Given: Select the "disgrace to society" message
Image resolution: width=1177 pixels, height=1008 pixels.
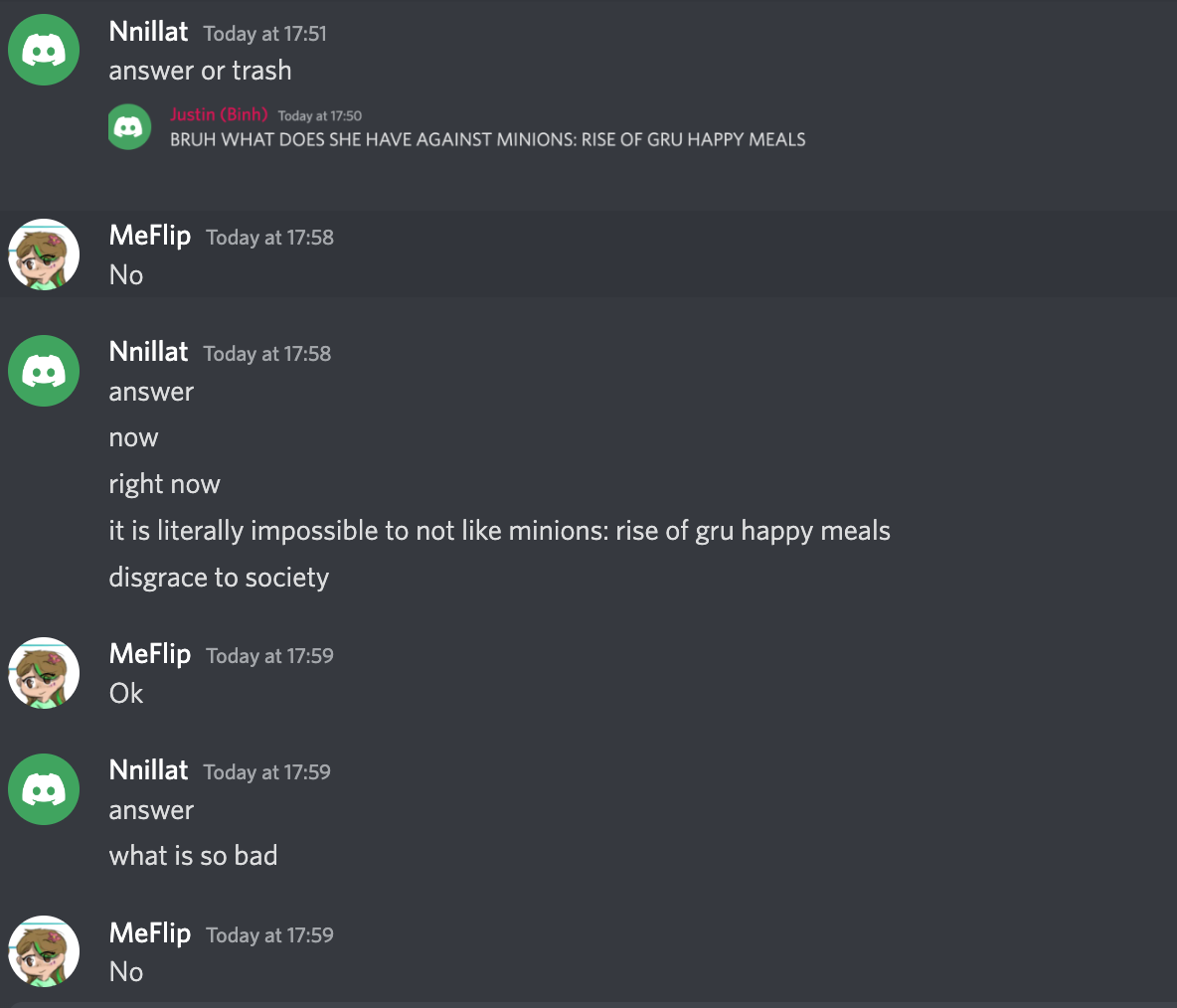Looking at the screenshot, I should tap(219, 578).
